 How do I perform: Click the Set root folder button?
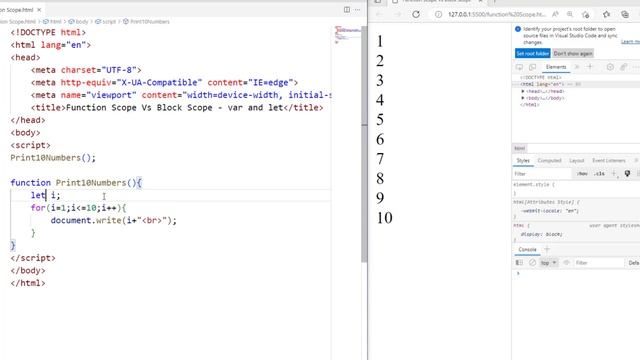pos(533,53)
